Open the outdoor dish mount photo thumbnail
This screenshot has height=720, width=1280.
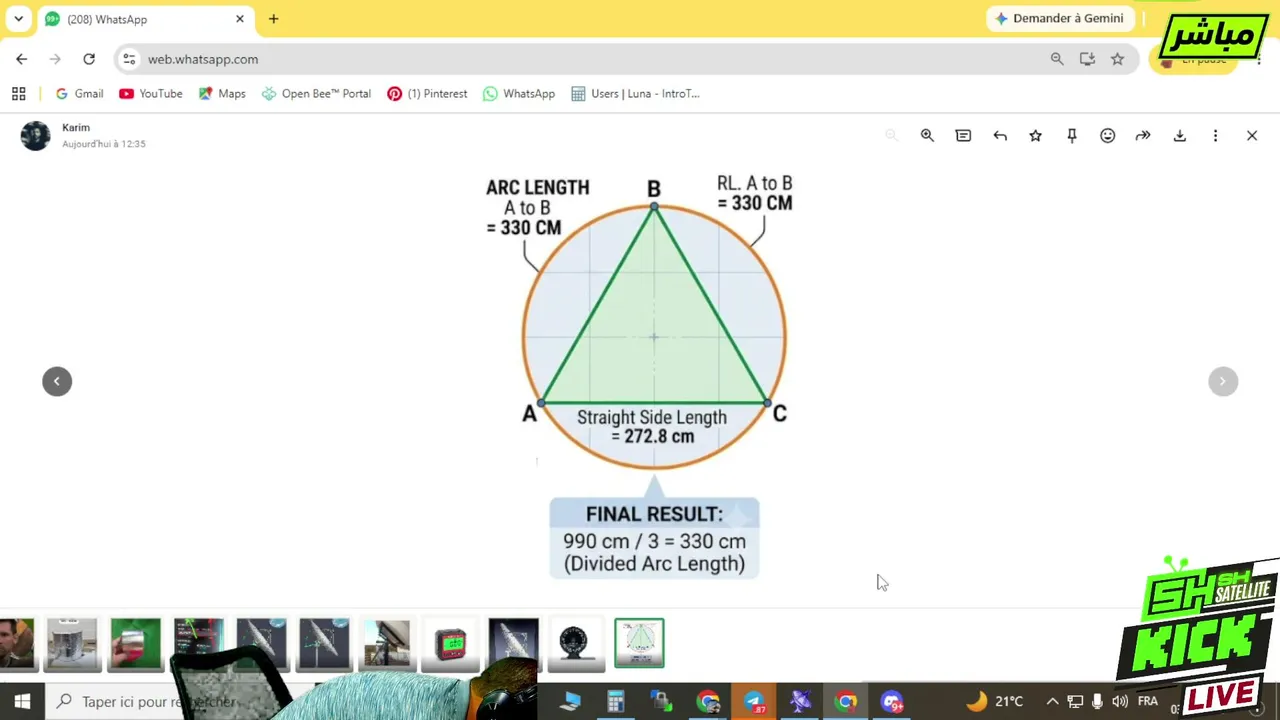click(387, 643)
